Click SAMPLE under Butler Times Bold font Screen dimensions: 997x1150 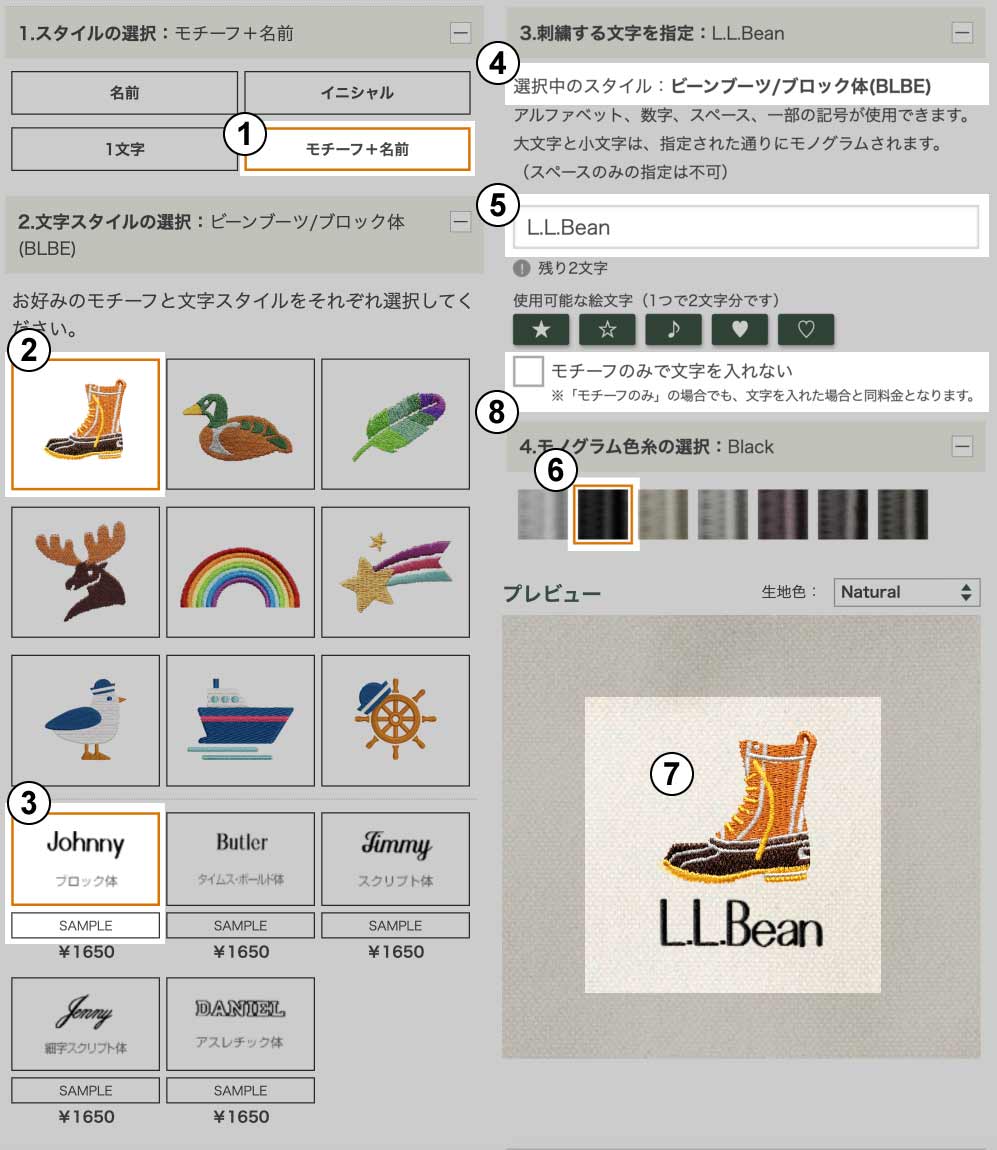coord(241,926)
